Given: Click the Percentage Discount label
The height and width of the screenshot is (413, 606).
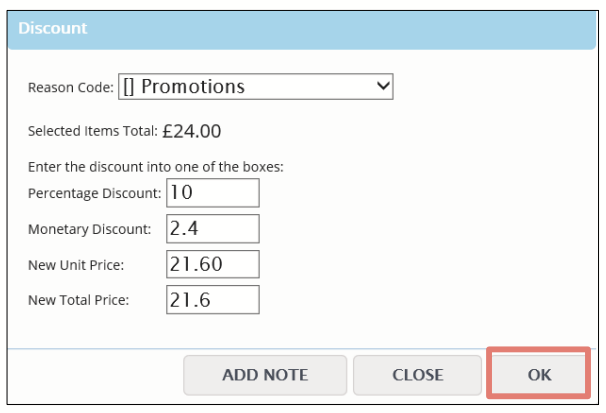Looking at the screenshot, I should click(94, 193).
